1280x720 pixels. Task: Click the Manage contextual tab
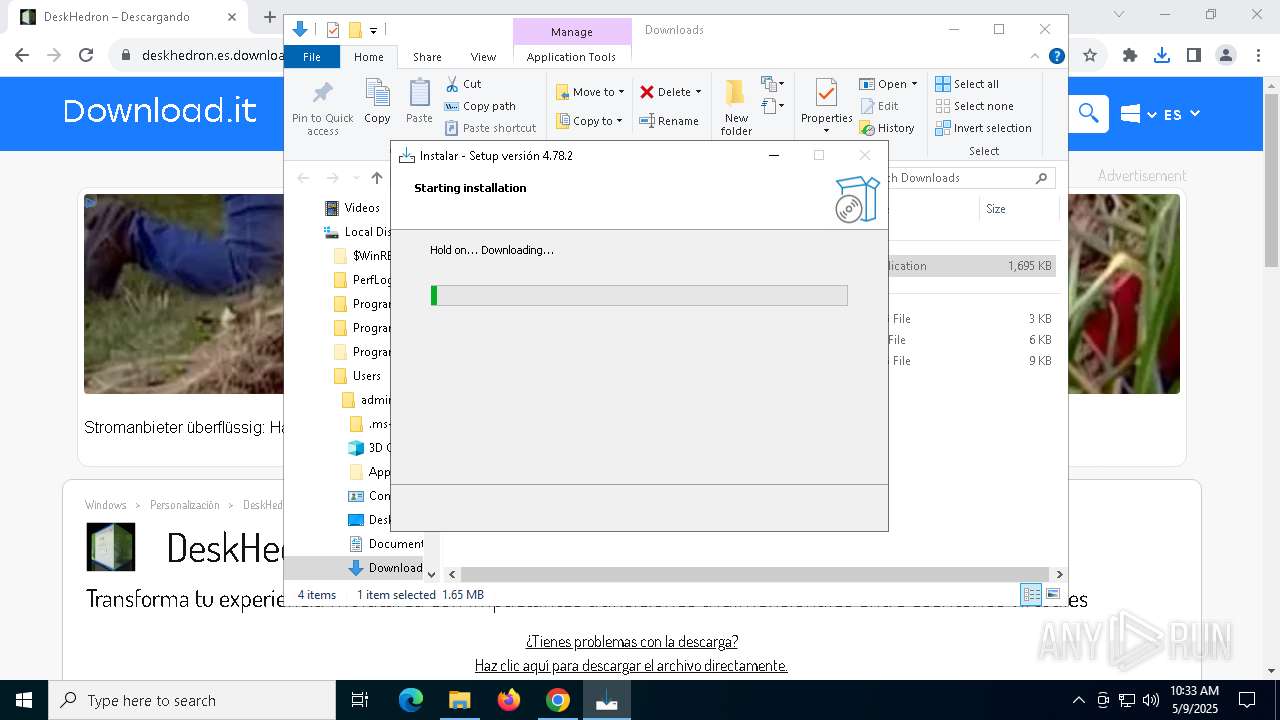(572, 32)
